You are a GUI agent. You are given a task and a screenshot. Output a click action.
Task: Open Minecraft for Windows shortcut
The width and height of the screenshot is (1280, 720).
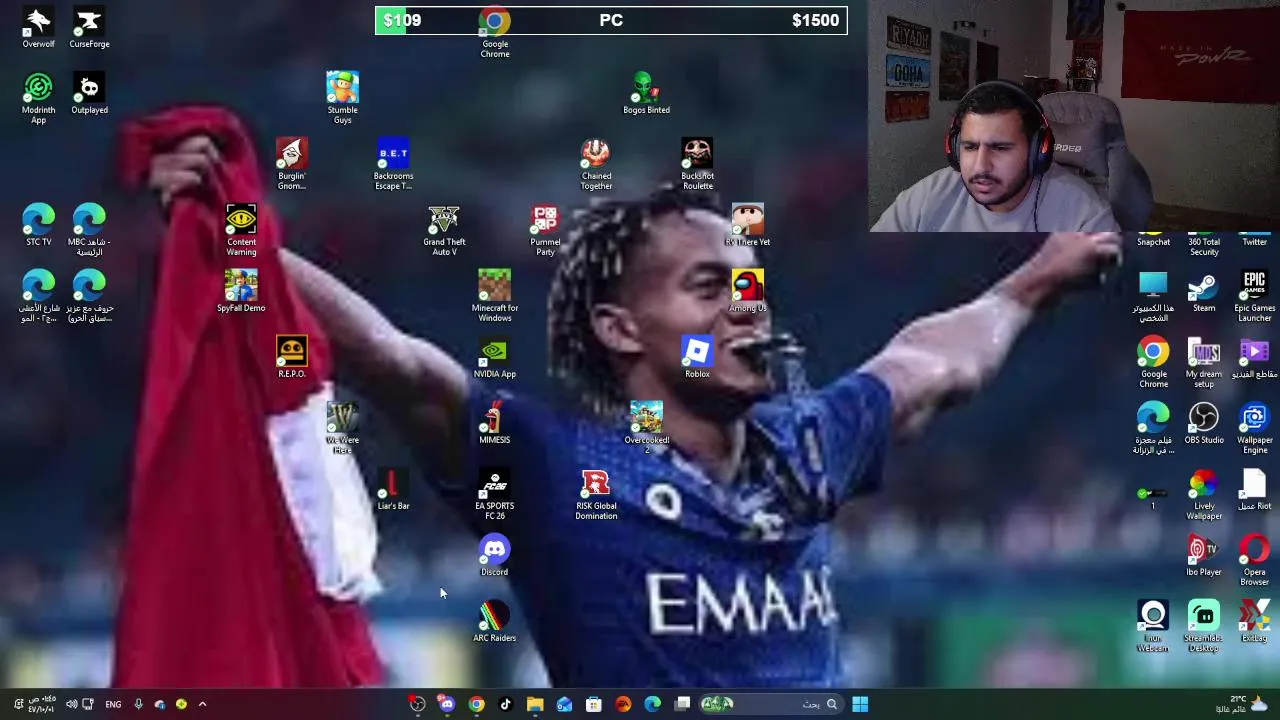click(x=494, y=297)
